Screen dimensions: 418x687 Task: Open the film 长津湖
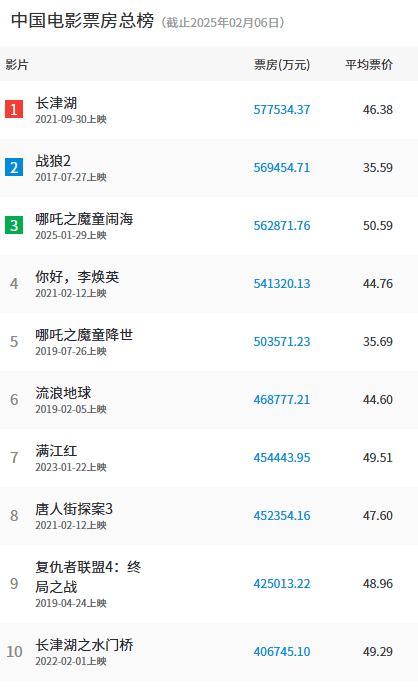click(x=56, y=103)
